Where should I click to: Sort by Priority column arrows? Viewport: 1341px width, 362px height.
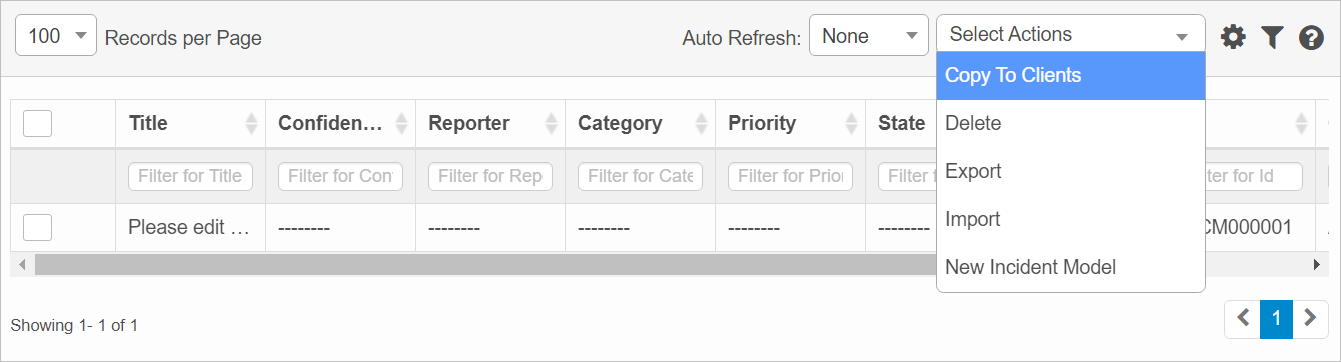tap(851, 124)
